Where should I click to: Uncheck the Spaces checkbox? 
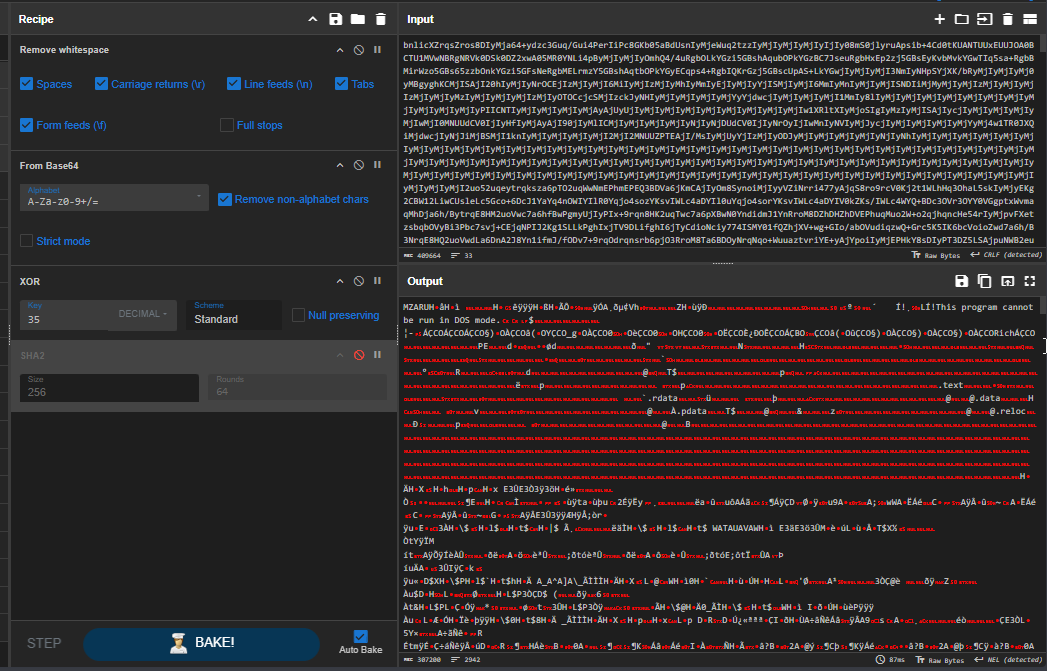27,84
